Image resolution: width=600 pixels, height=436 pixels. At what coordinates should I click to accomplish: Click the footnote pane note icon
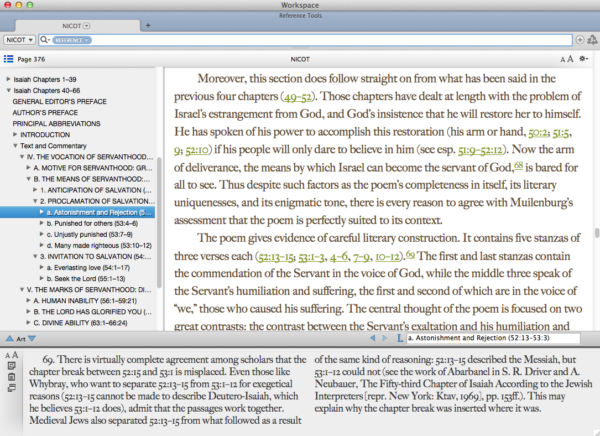(11, 366)
